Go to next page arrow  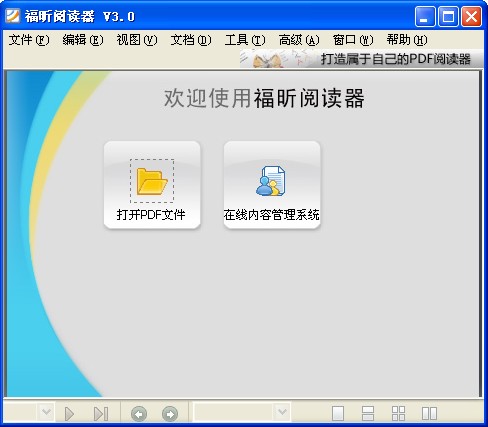(x=69, y=414)
